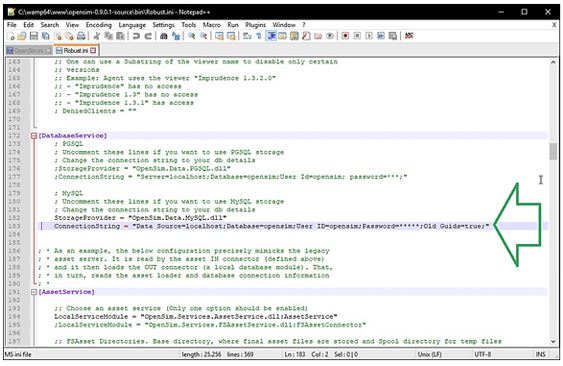Click the vertical scrollbar up arrow
Screen dimensions: 563x366
(553, 62)
